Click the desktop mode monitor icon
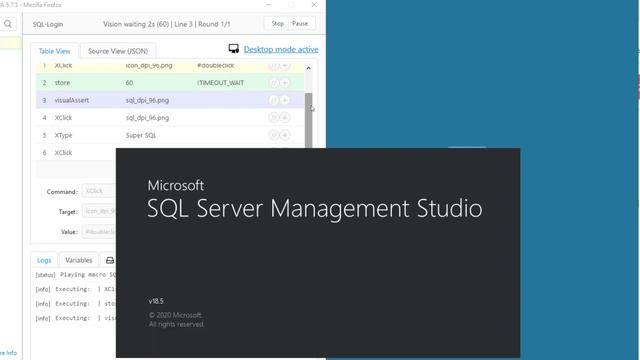The image size is (640, 360). pyautogui.click(x=234, y=49)
